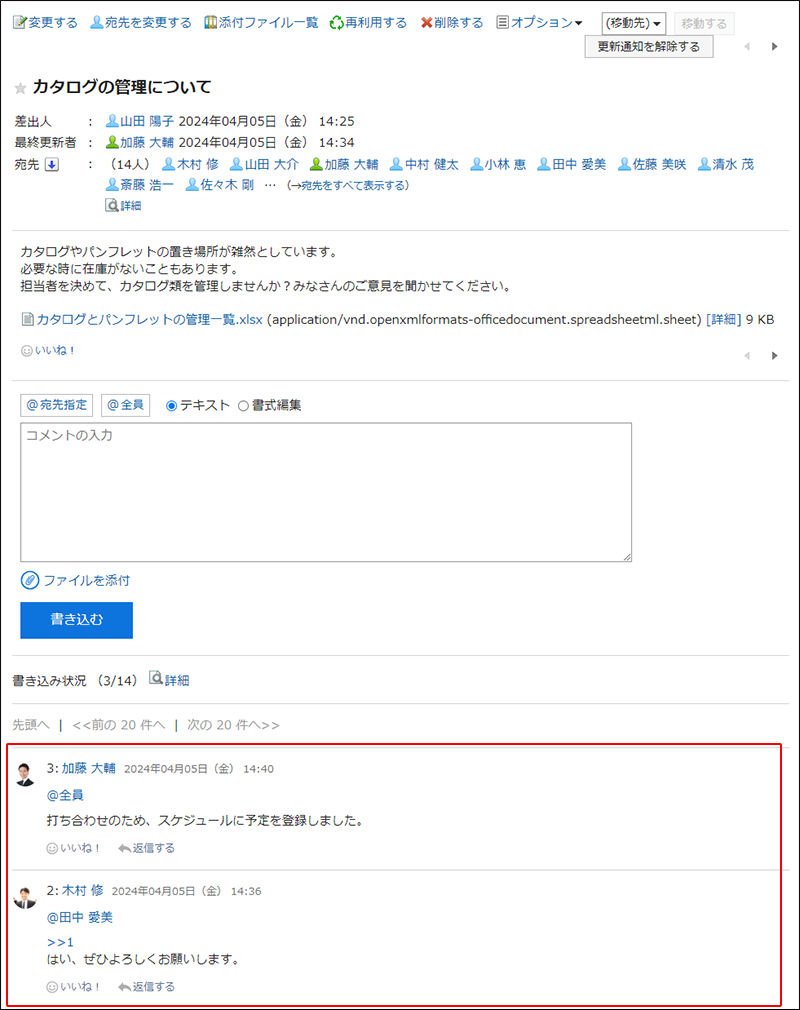Viewport: 800px width, 1010px height.
Task: Select the 書式編集 radio button
Action: click(x=243, y=406)
